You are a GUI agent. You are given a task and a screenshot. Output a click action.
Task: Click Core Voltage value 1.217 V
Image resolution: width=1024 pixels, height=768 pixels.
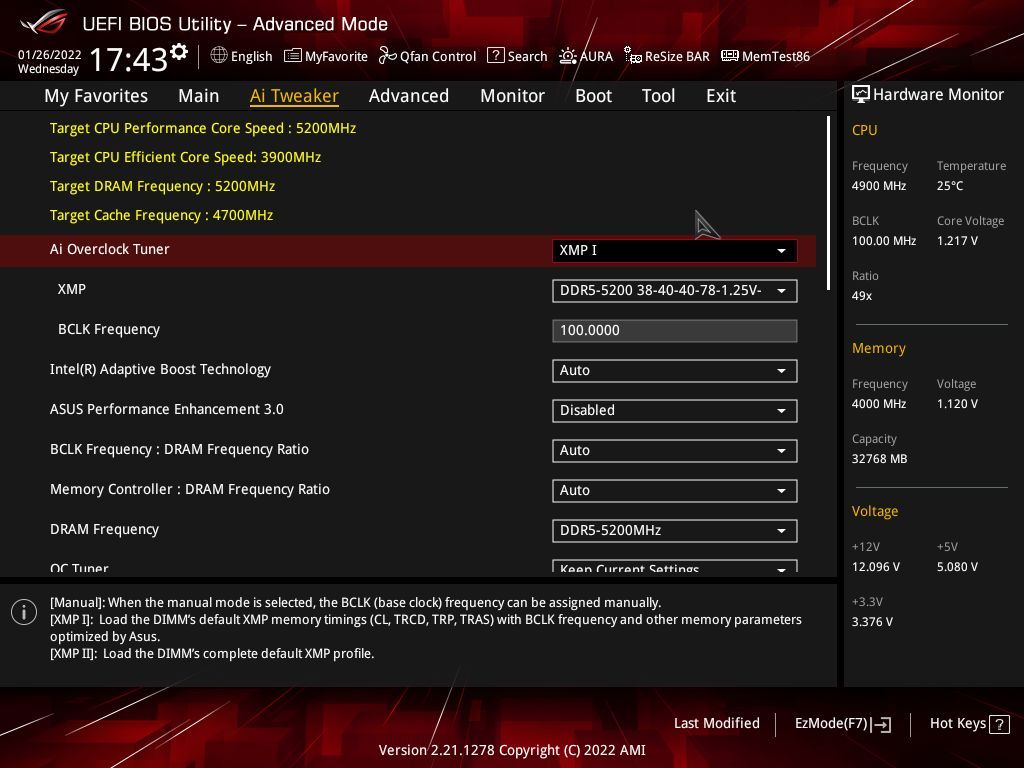point(957,240)
